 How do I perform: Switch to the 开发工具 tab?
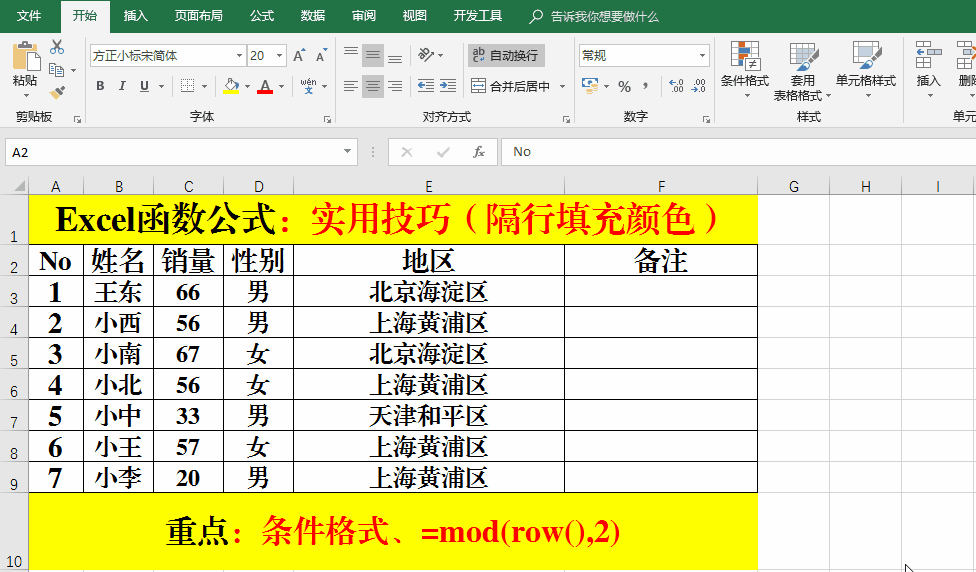(477, 16)
